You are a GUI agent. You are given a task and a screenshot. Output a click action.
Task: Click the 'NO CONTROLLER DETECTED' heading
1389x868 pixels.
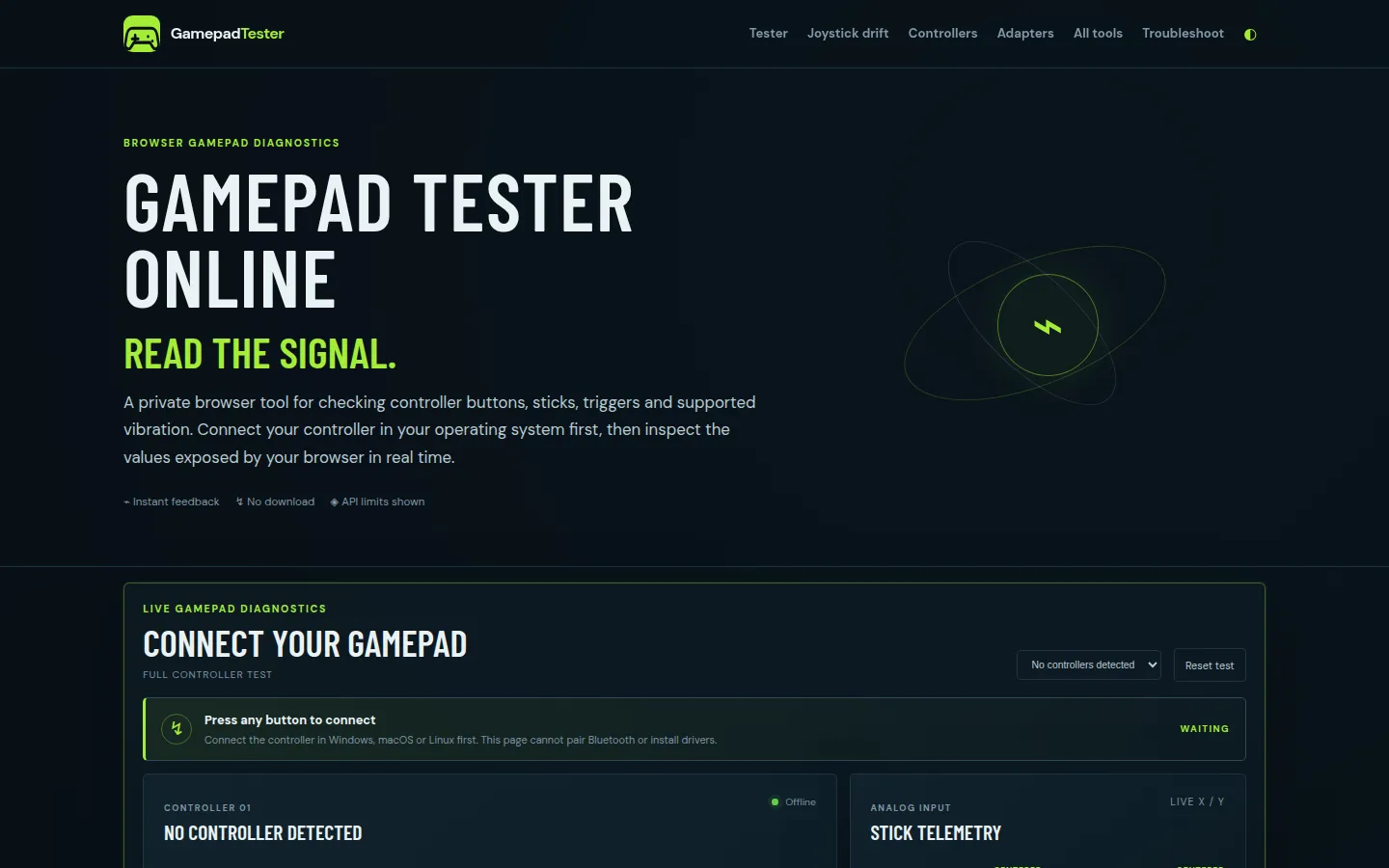263,833
